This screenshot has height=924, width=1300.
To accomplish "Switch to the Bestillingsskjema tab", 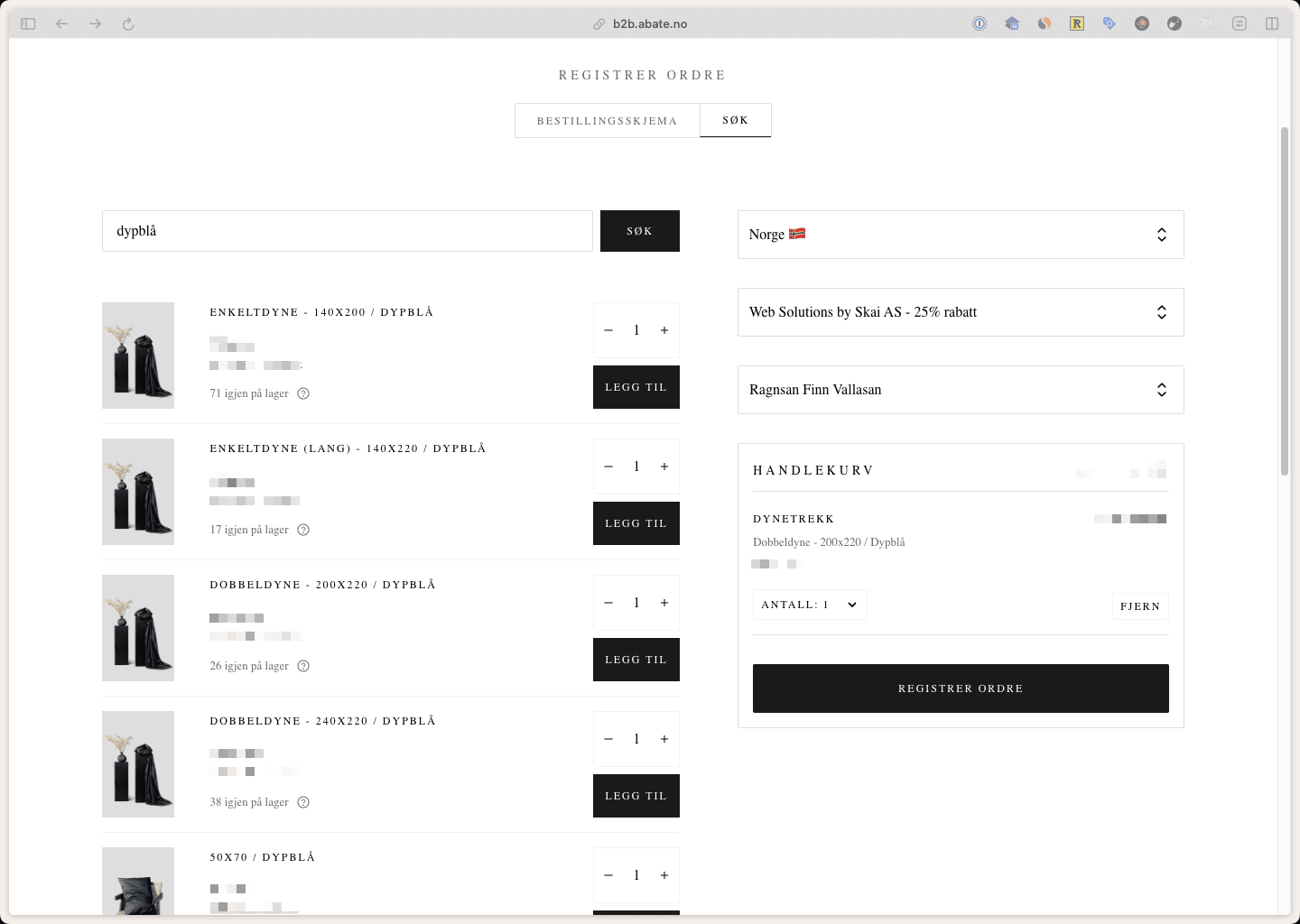I will click(607, 121).
